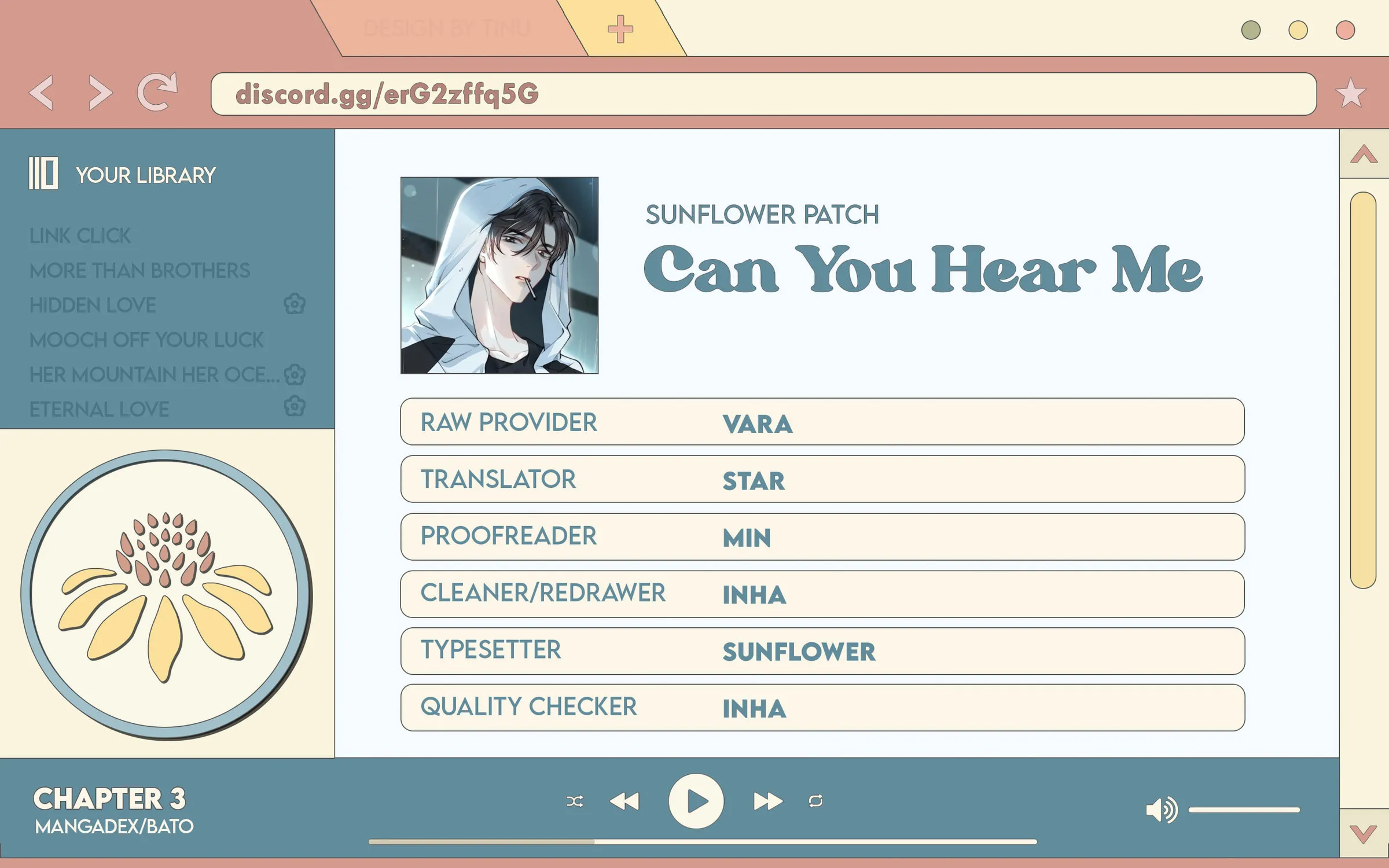Click the browser back arrow
Image resolution: width=1389 pixels, height=868 pixels.
[x=42, y=92]
